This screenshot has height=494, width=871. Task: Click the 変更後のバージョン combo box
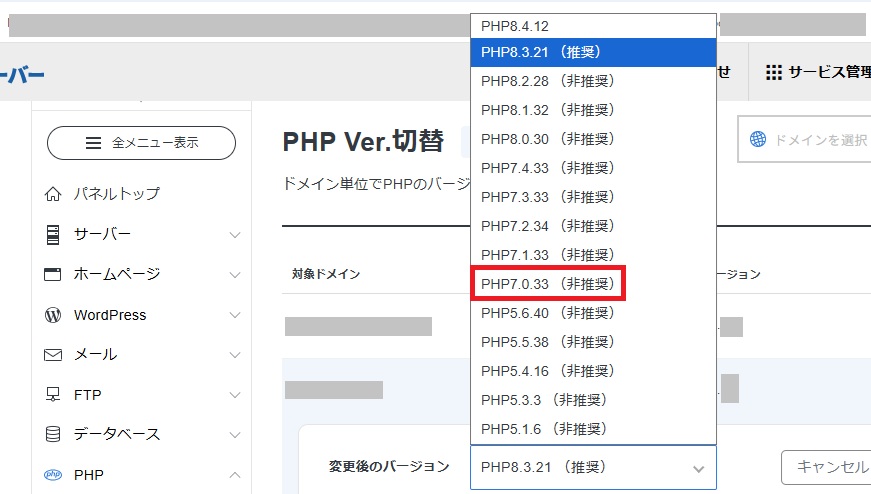592,467
